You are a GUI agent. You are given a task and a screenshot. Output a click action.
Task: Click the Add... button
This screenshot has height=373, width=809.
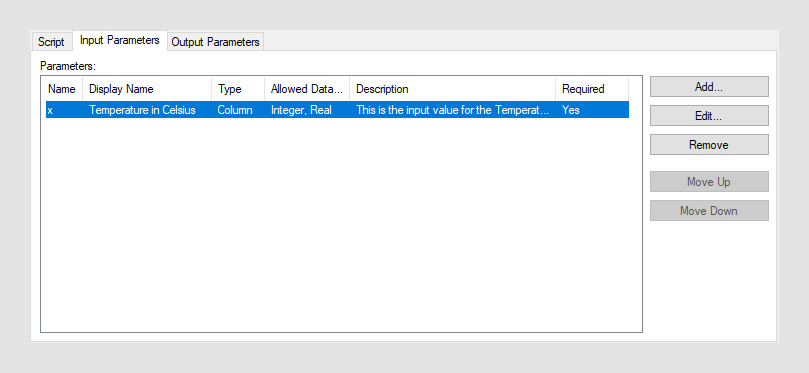point(709,87)
